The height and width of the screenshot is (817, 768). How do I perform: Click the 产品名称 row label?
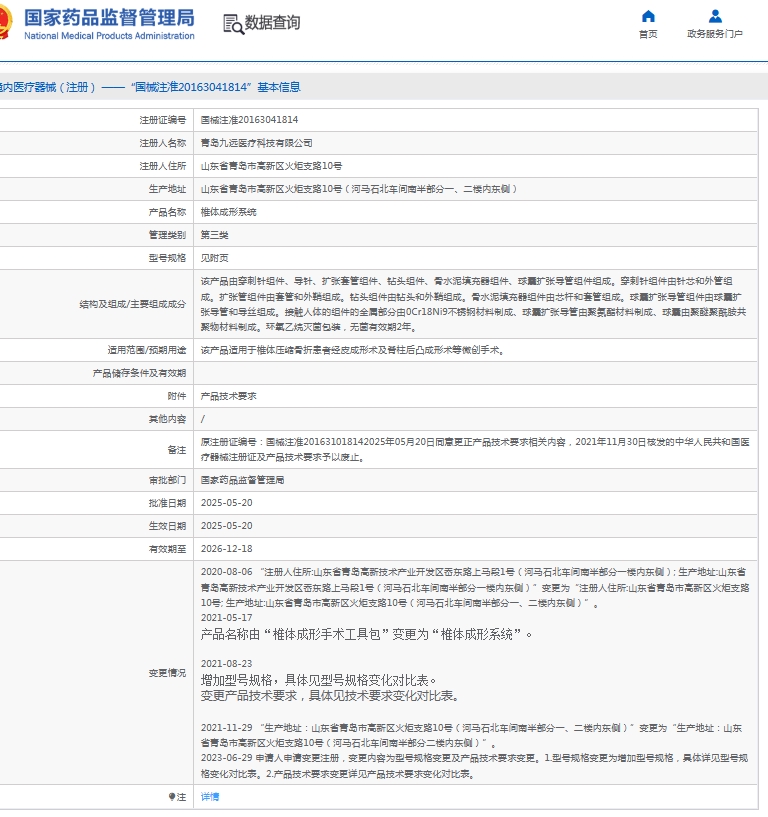[x=167, y=212]
